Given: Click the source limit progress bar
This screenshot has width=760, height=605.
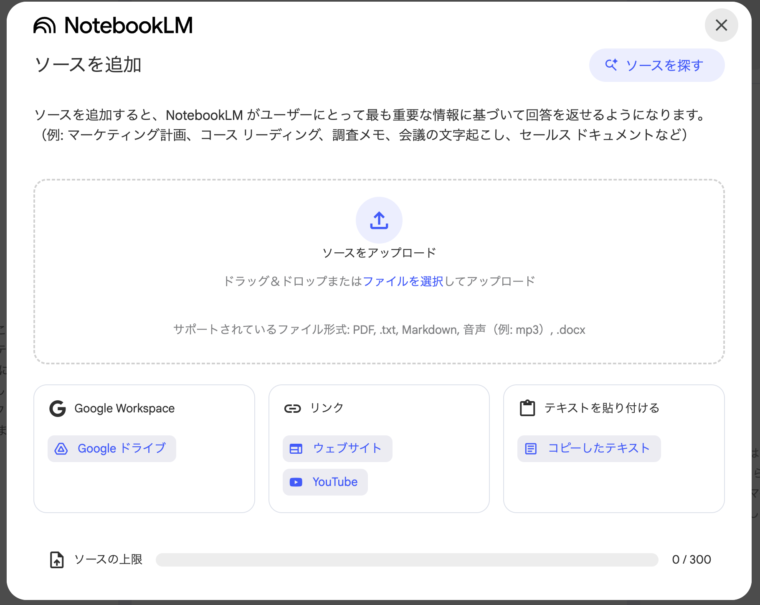Looking at the screenshot, I should pos(406,560).
